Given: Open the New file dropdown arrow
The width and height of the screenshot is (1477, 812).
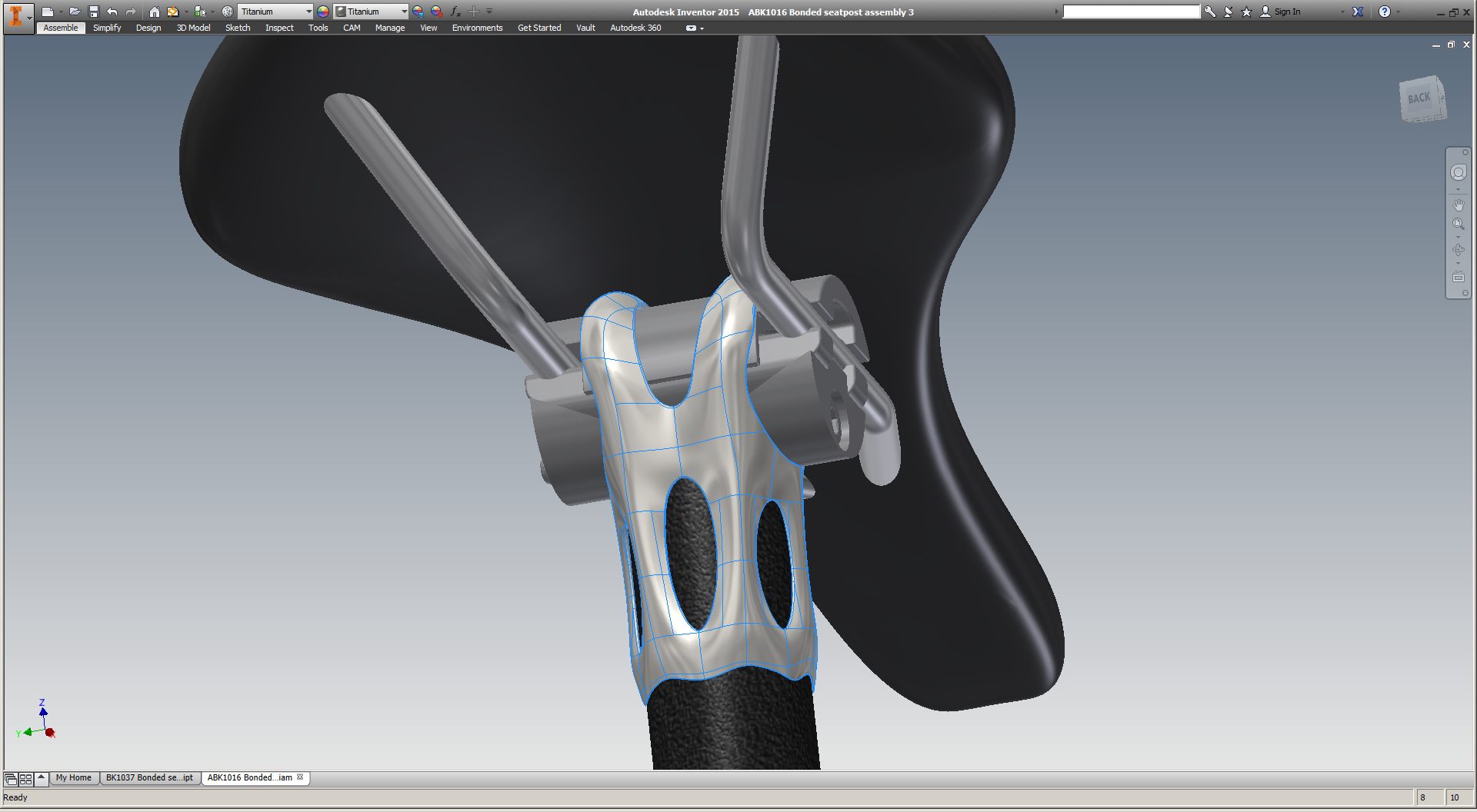Looking at the screenshot, I should coord(61,12).
